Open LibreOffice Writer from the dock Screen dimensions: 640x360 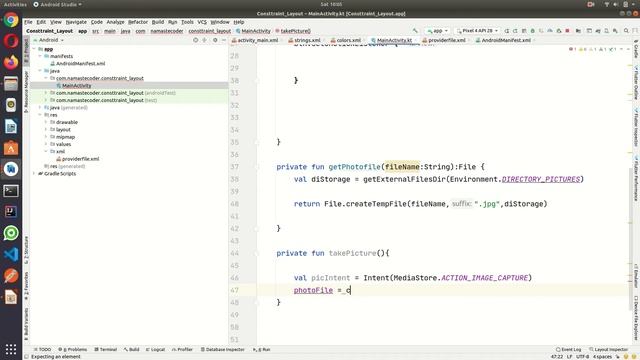11,127
